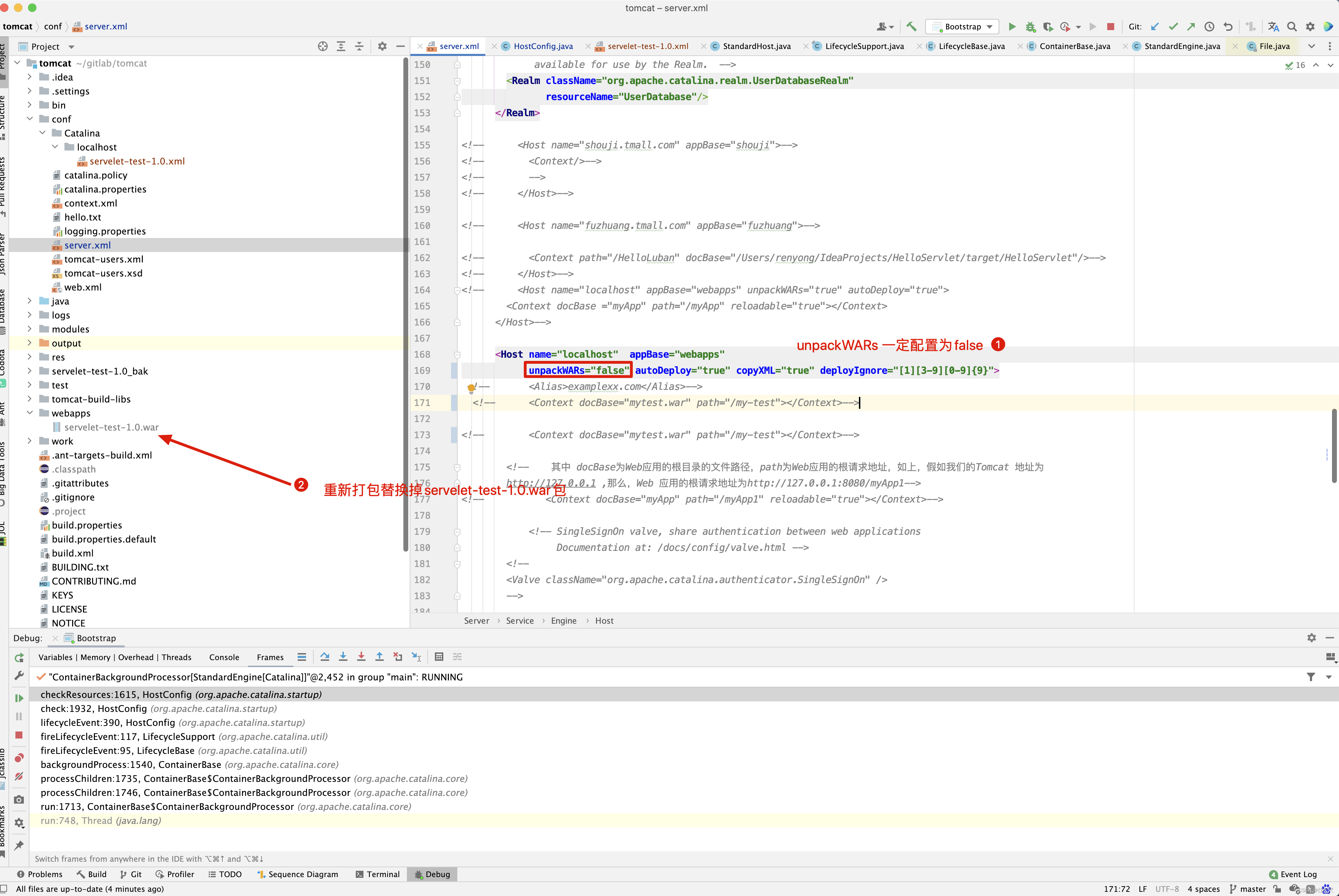Collapse the webapps folder
1339x896 pixels.
point(30,413)
